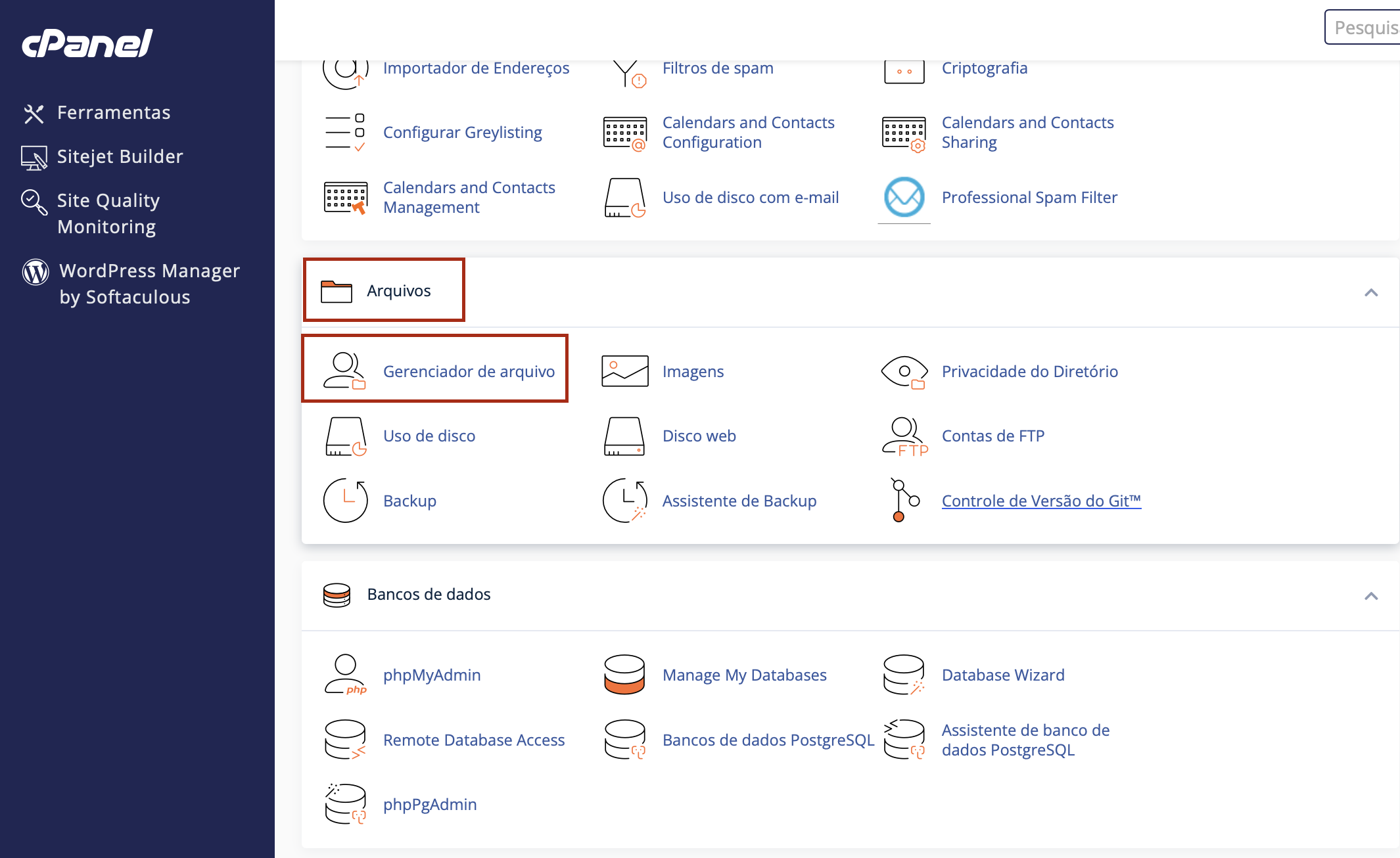Click the Contas de FTP icon
Viewport: 1400px width, 858px height.
(904, 436)
